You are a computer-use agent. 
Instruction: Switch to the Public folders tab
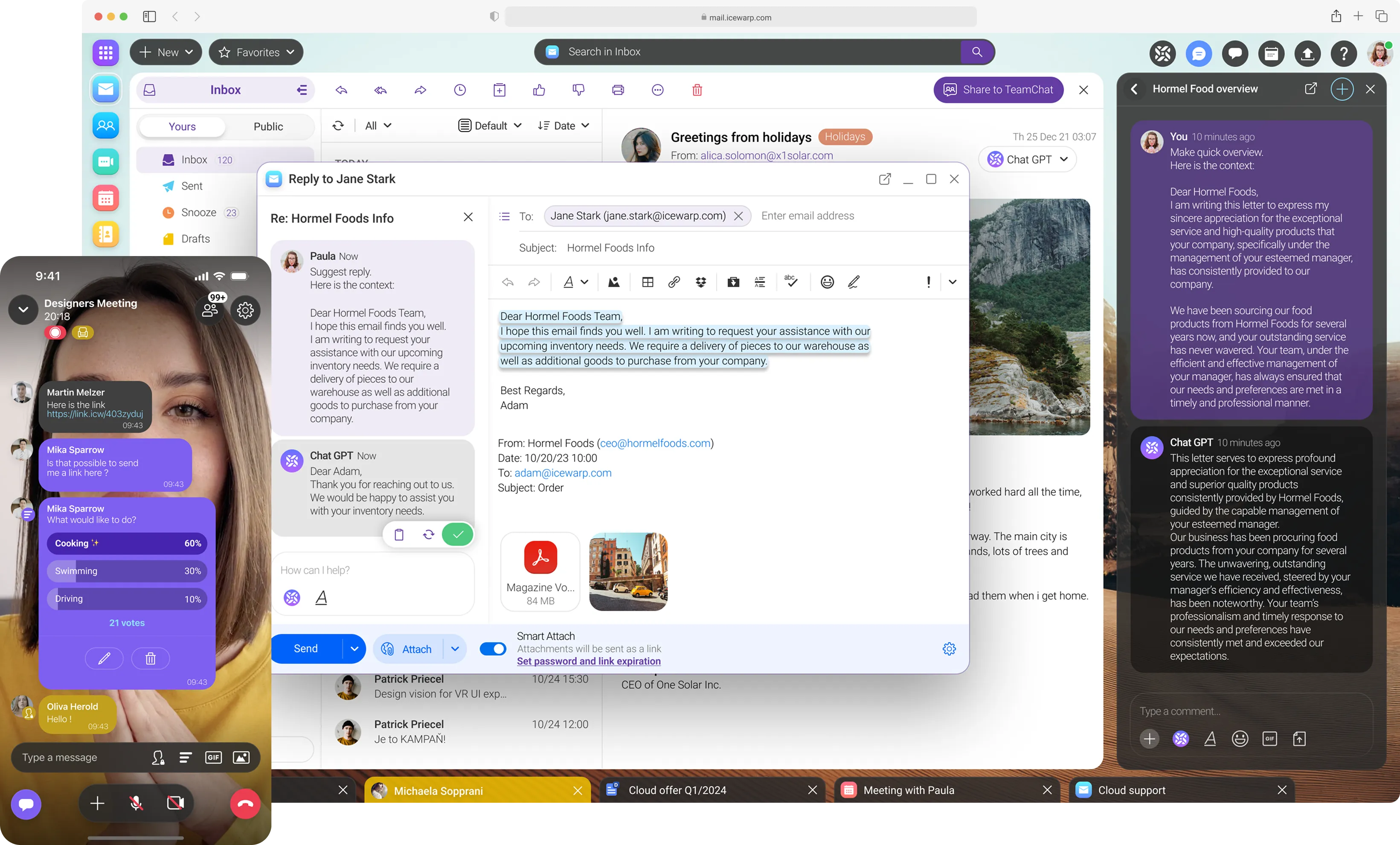[x=267, y=126]
